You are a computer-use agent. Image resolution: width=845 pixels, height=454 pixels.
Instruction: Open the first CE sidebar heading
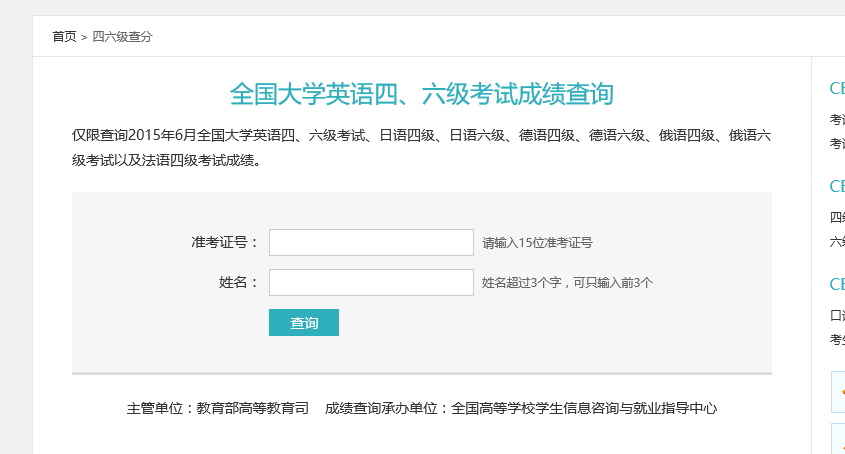point(837,88)
